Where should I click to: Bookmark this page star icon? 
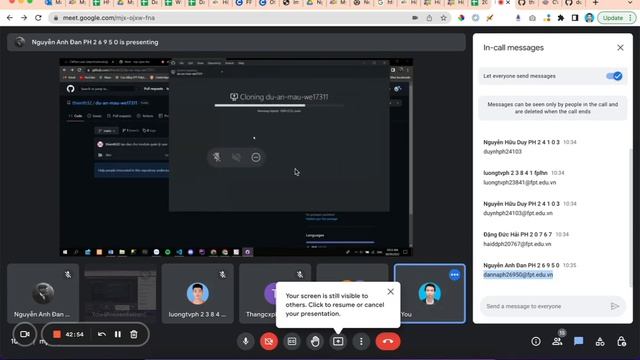[444, 18]
